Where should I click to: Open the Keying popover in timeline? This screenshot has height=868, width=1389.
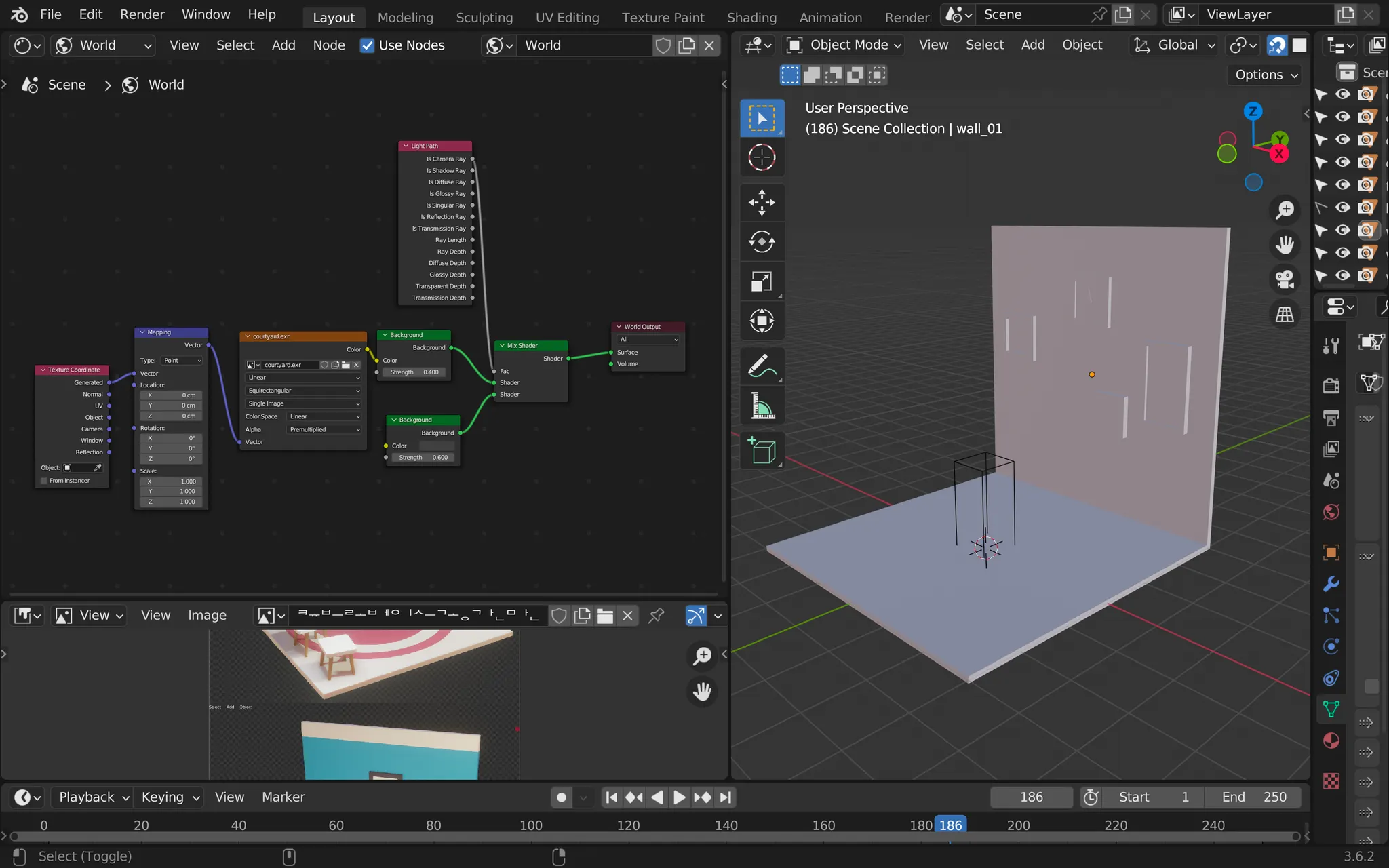[170, 797]
